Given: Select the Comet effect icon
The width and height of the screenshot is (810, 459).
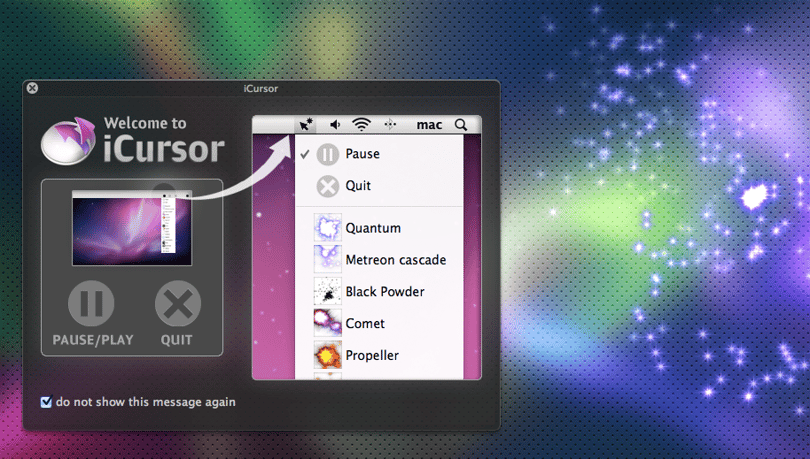Looking at the screenshot, I should (328, 323).
